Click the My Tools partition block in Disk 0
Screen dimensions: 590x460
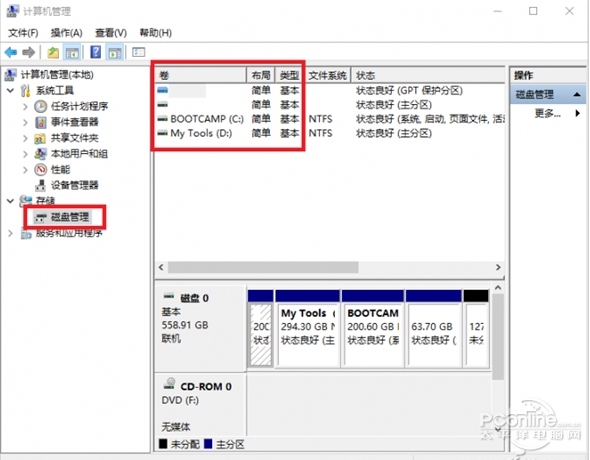coord(308,328)
